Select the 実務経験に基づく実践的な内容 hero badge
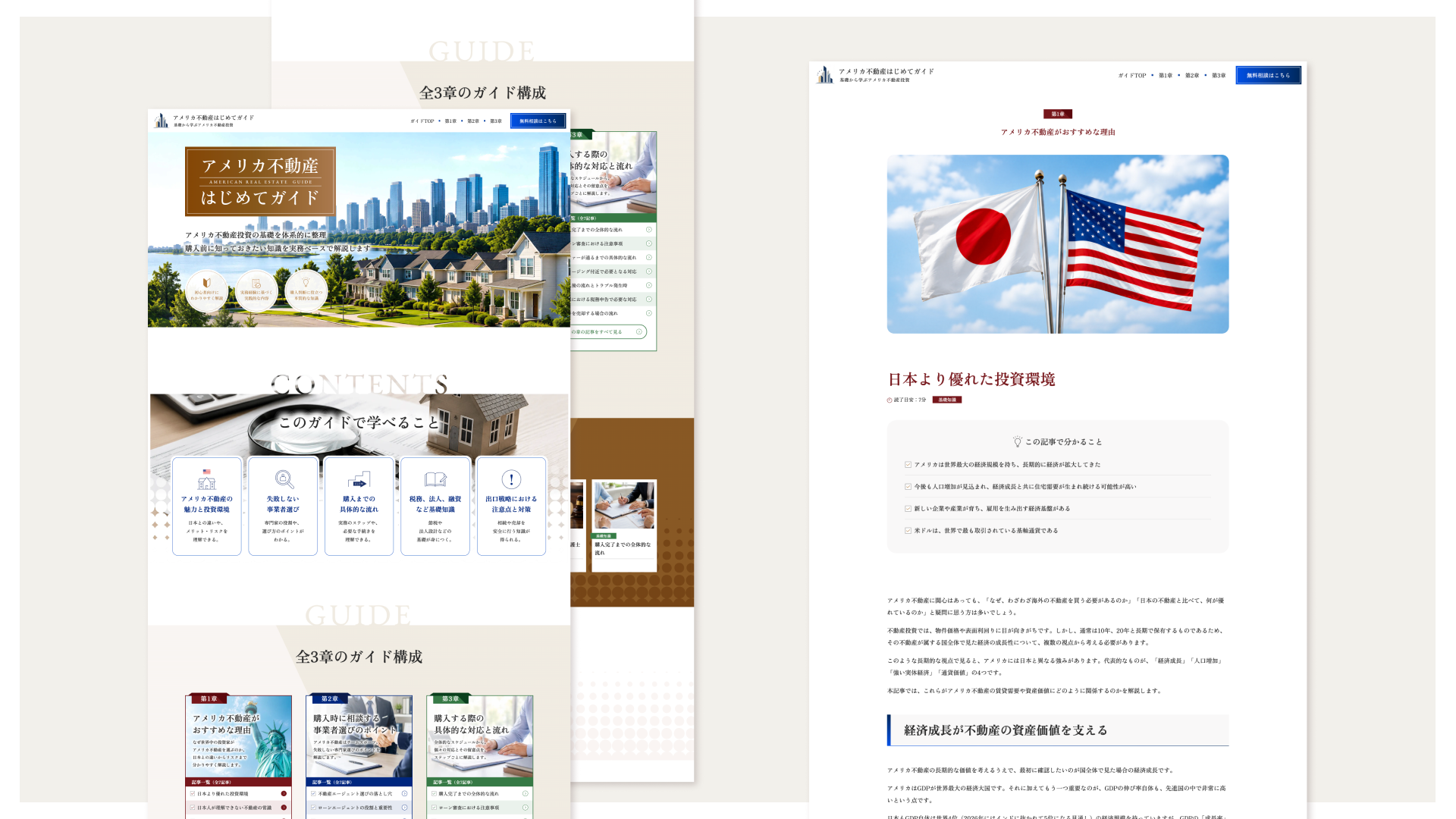Image resolution: width=1456 pixels, height=819 pixels. click(256, 290)
